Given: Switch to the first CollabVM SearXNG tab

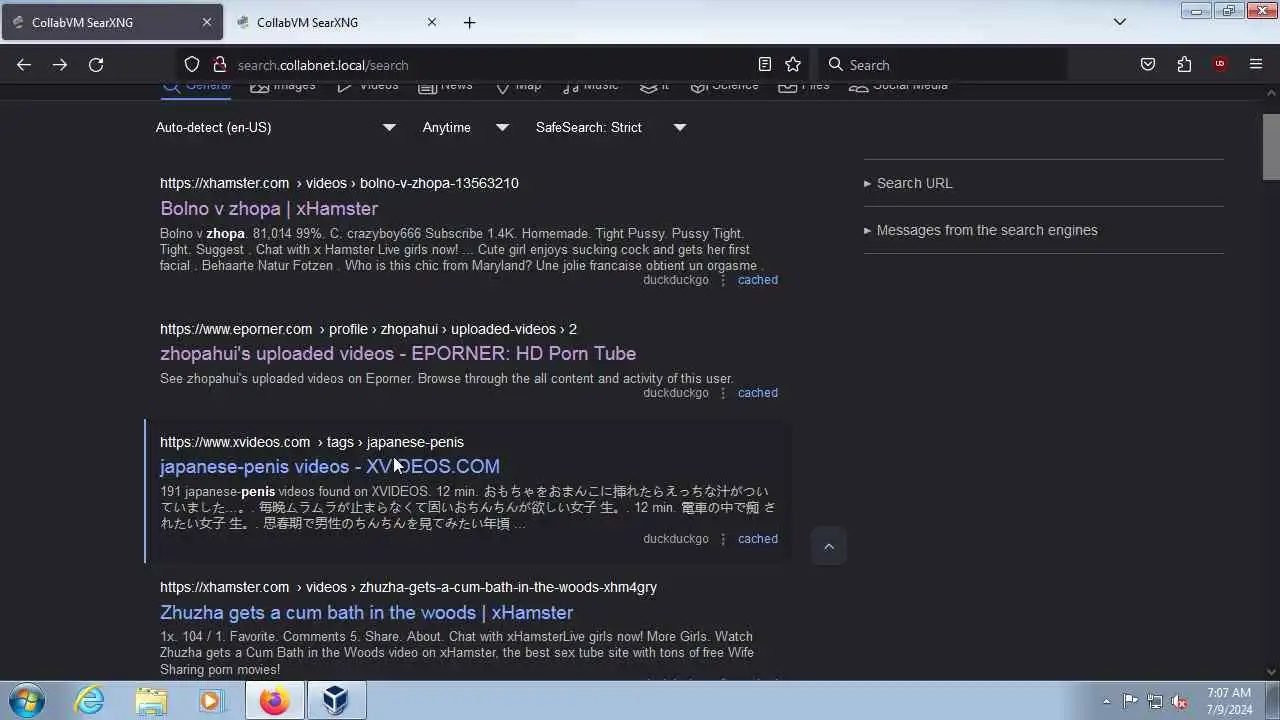Looking at the screenshot, I should tap(110, 22).
